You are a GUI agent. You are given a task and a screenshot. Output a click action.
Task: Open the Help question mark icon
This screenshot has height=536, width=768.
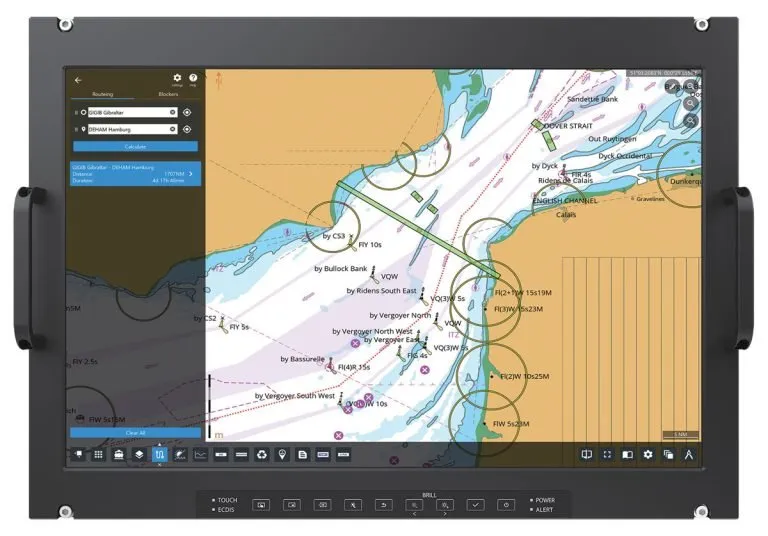tap(193, 77)
